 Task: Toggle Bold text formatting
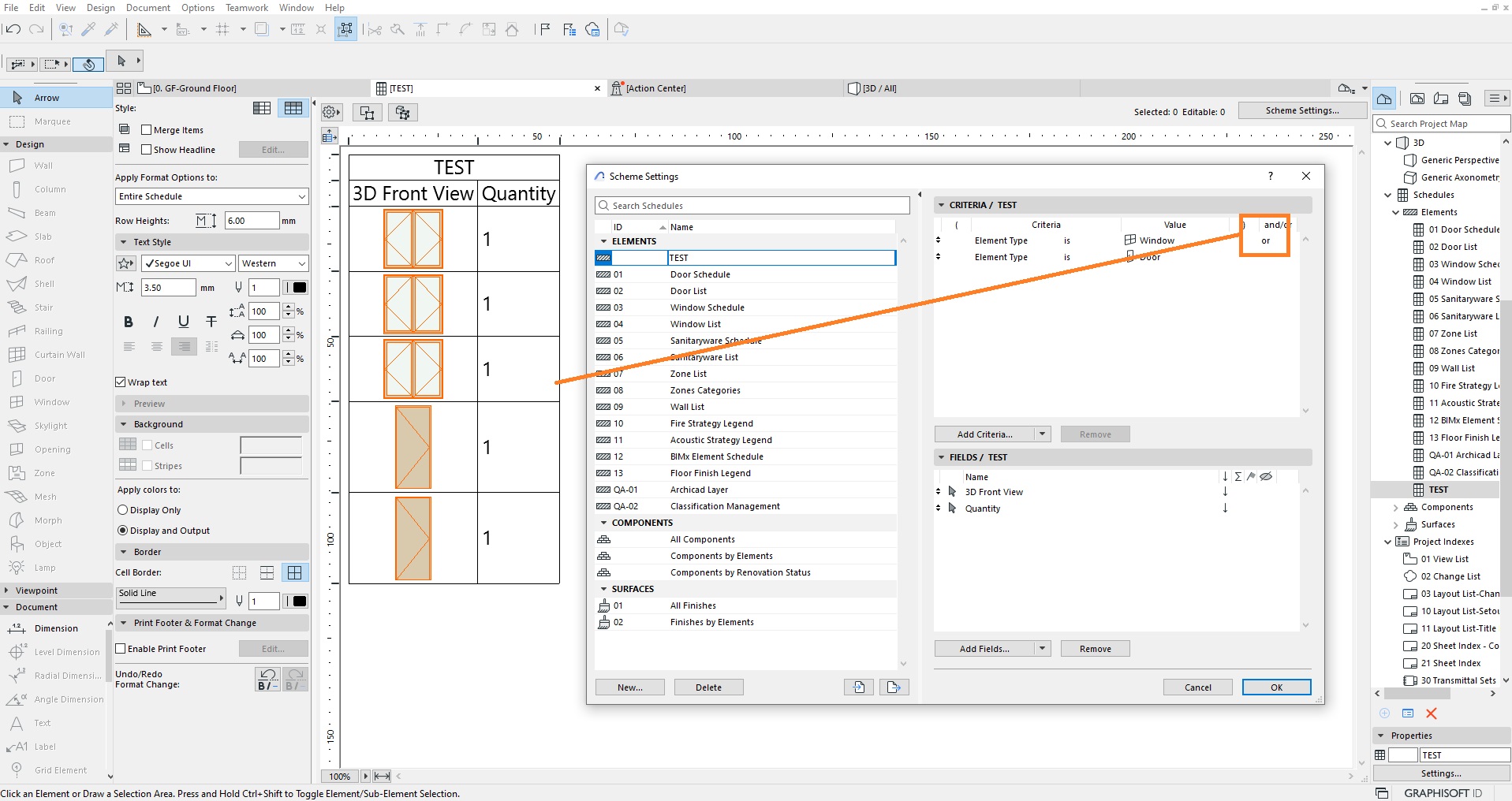click(x=129, y=322)
